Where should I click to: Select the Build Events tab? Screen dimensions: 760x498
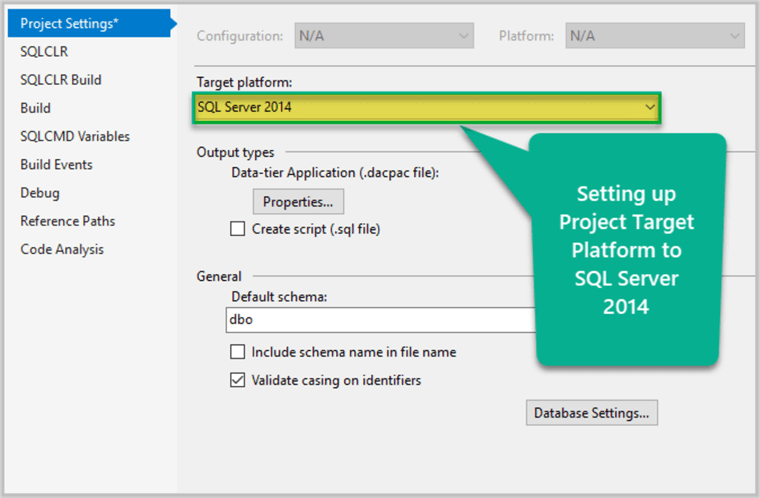coord(56,164)
